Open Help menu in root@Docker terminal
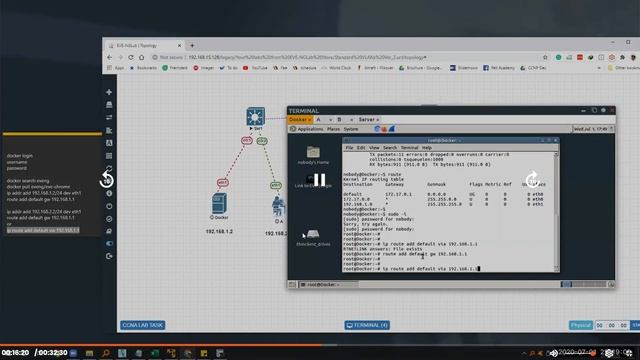Viewport: 640px width, 360px height. pos(427,148)
